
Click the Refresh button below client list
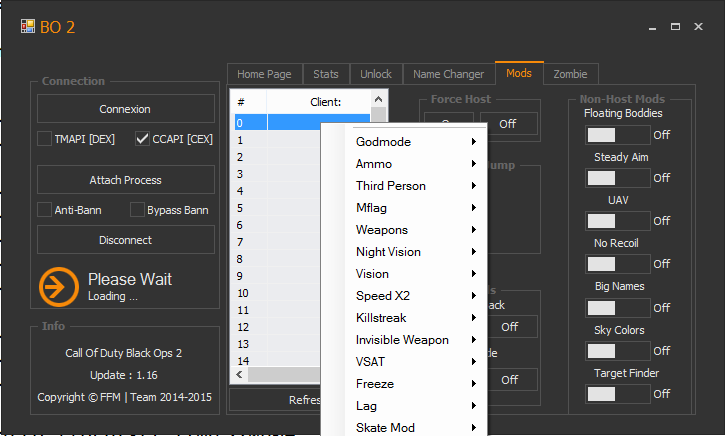point(275,400)
